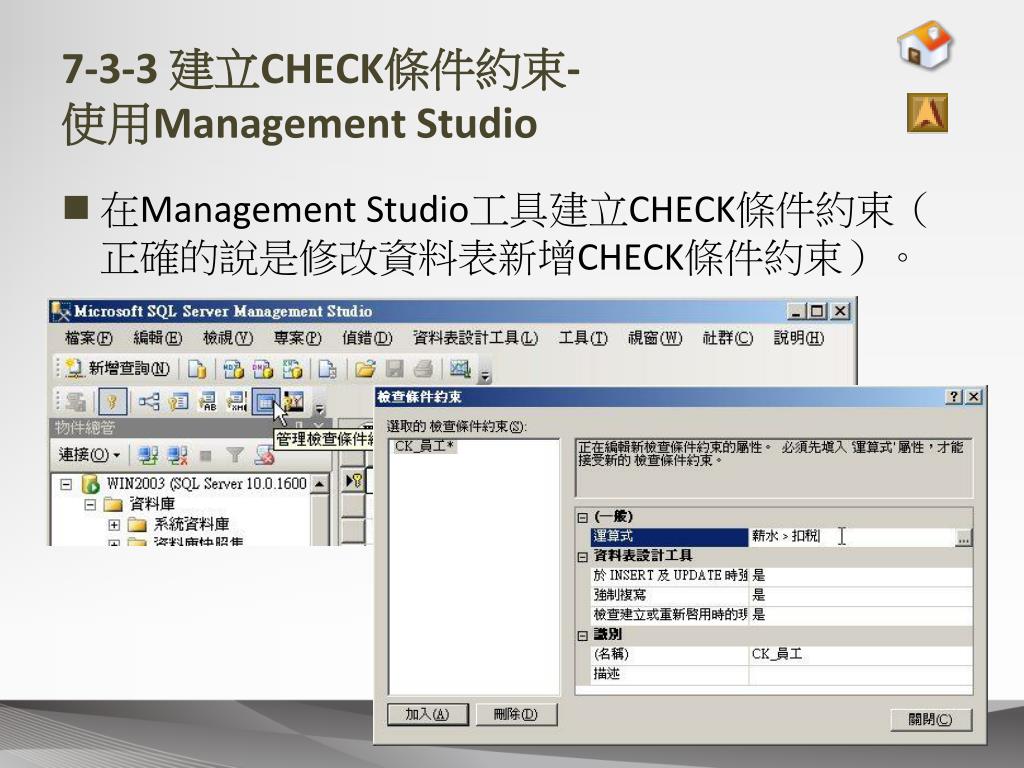
Task: Click the 運算式 expression input field
Action: (852, 536)
